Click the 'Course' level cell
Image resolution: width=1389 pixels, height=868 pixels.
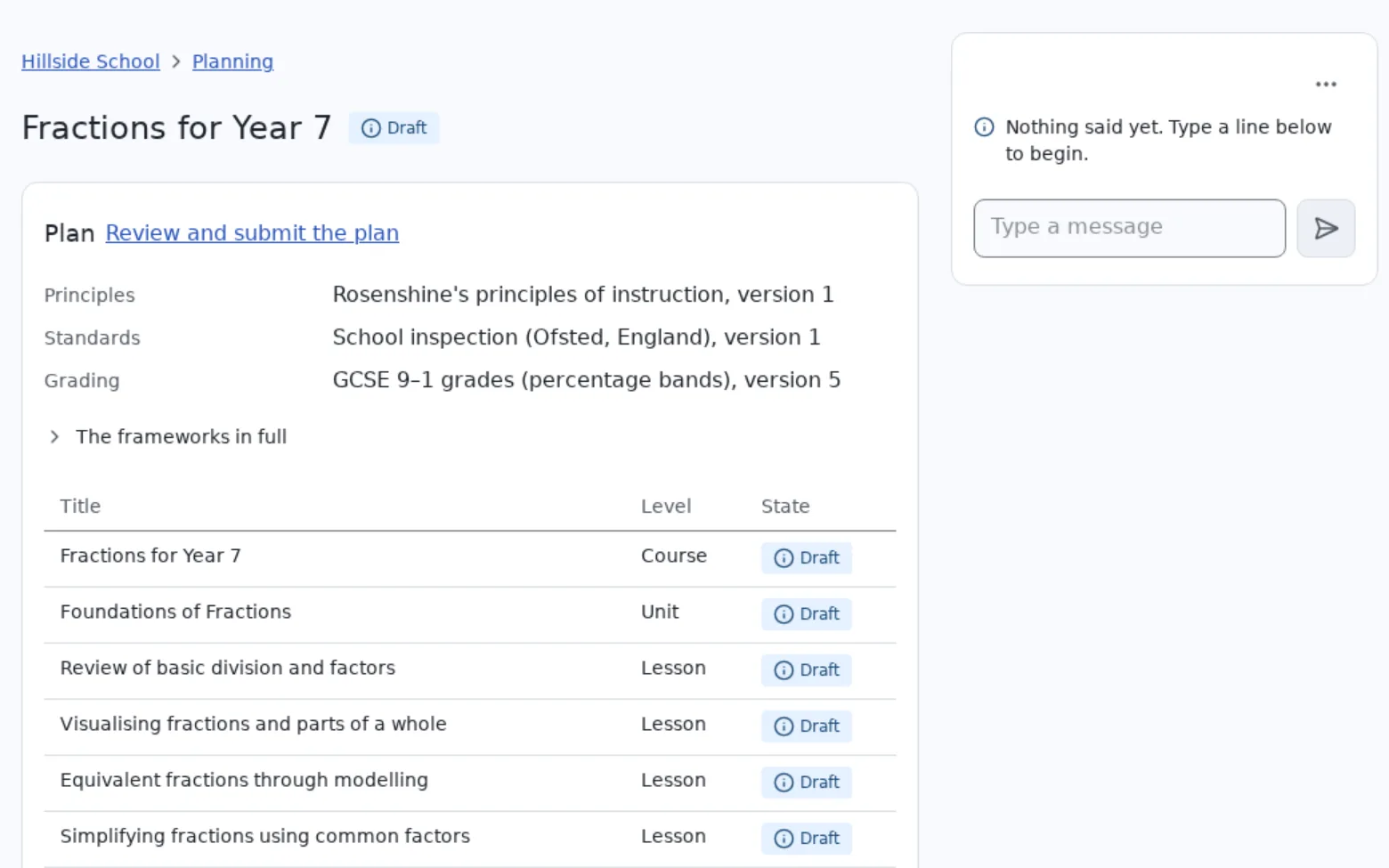(674, 556)
